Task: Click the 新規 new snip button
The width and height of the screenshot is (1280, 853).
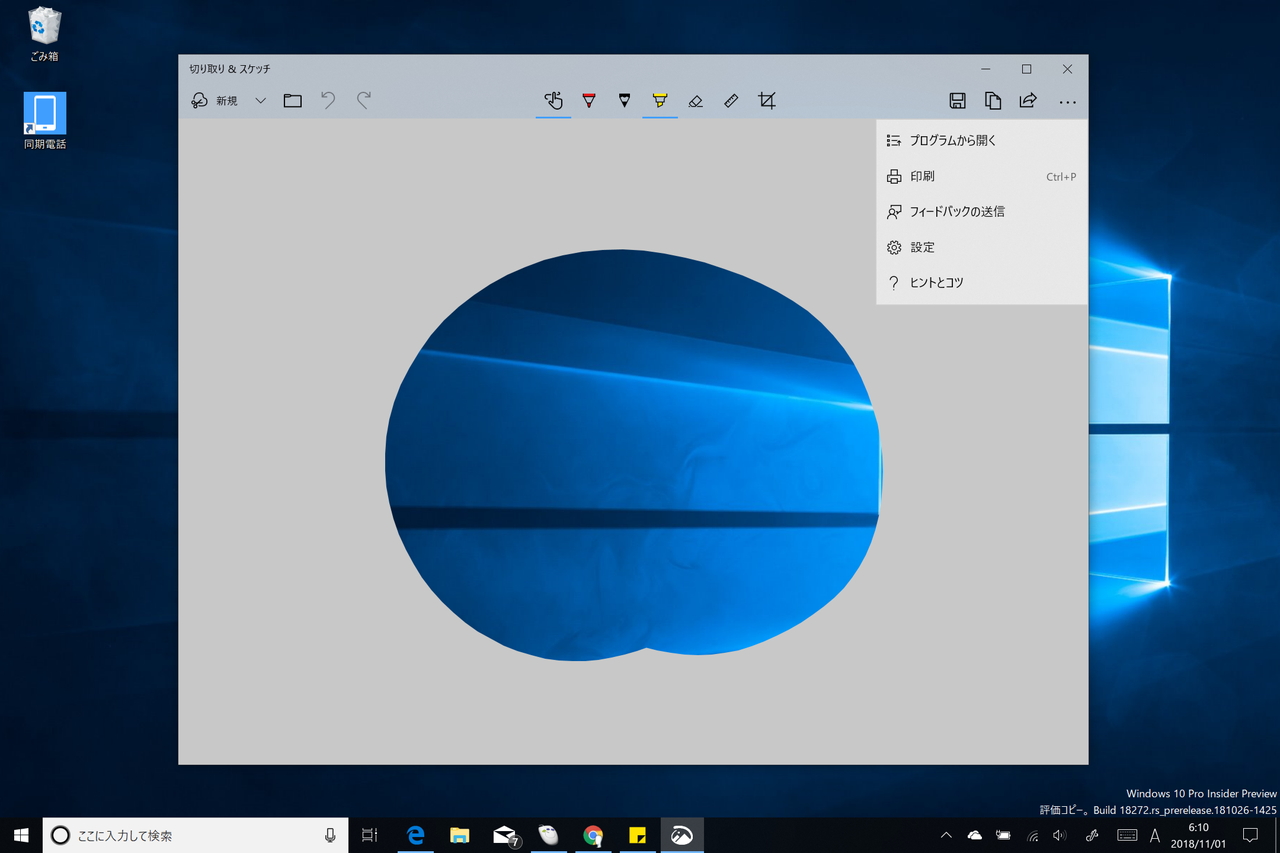Action: (214, 101)
